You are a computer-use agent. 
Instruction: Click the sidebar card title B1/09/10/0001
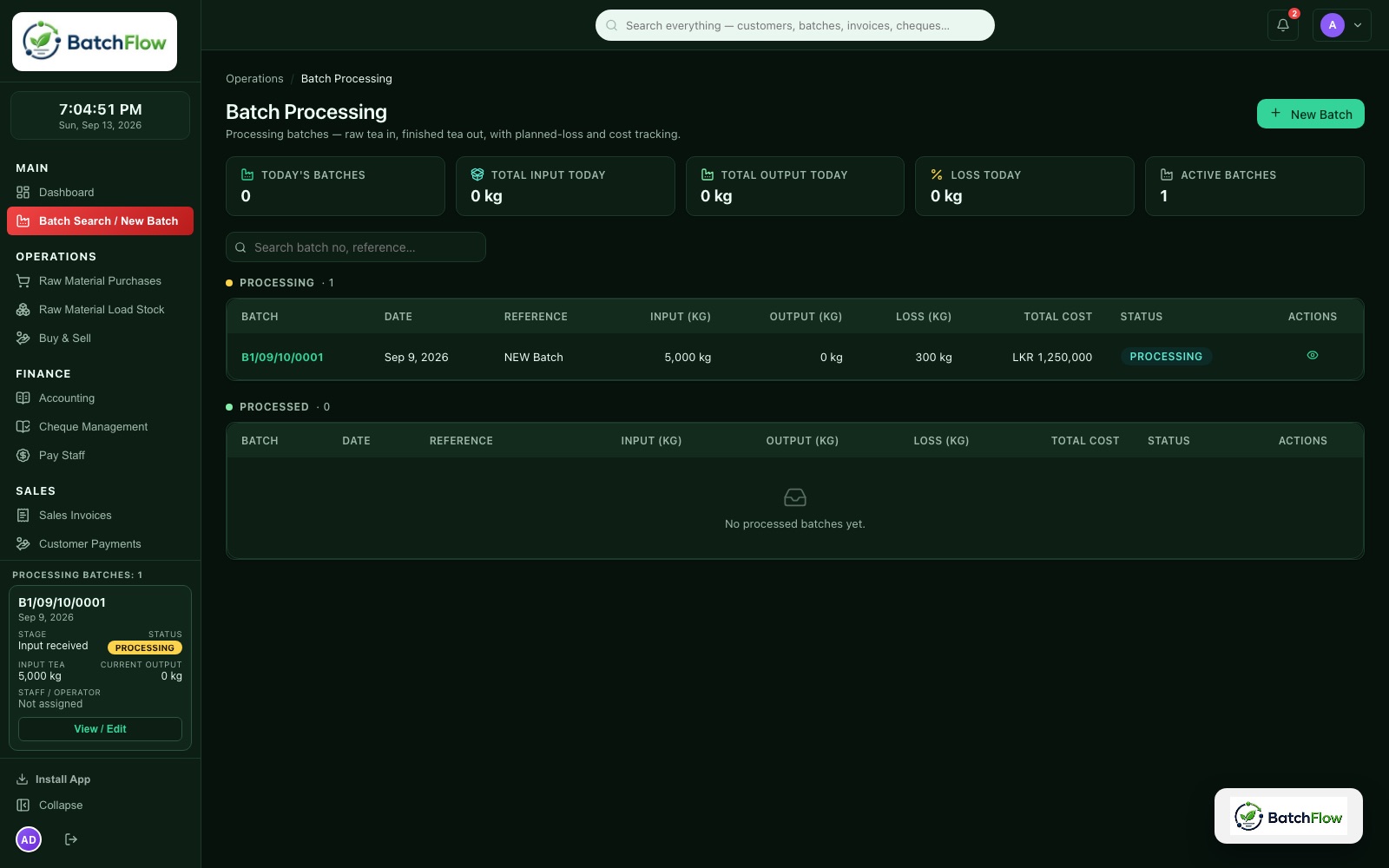click(x=62, y=602)
